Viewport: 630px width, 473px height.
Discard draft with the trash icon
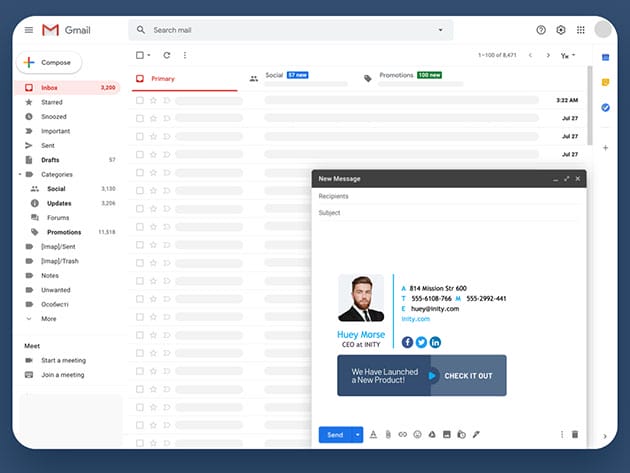pyautogui.click(x=575, y=434)
